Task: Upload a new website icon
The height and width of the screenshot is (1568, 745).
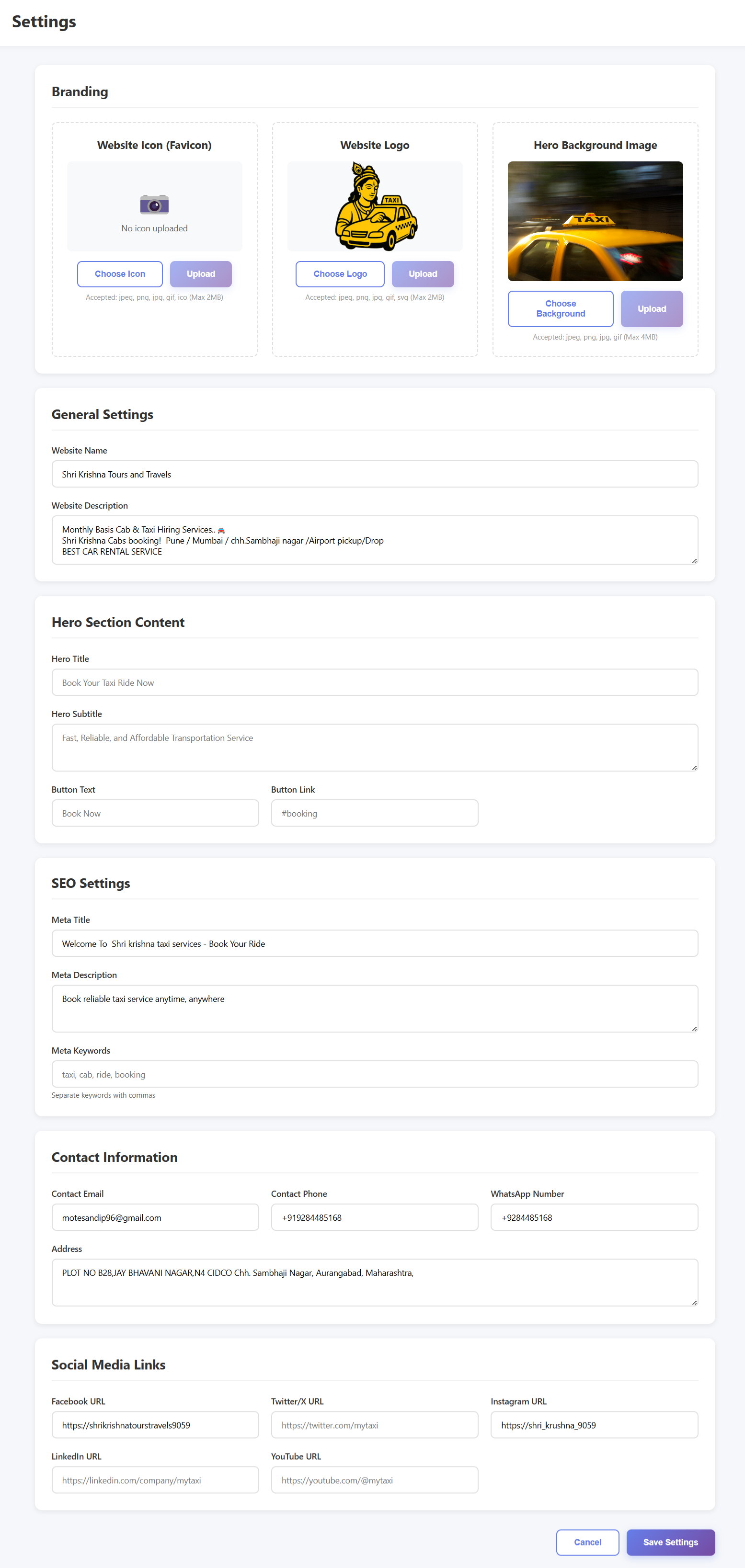Action: [200, 274]
